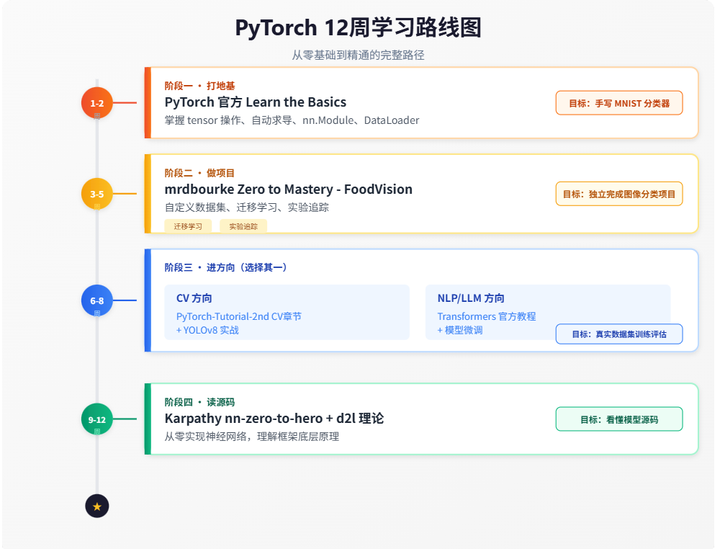Click the Karpathy nn-zero-to-hero + d2l 理论 heading
Image resolution: width=720 pixels, height=549 pixels.
coord(274,418)
